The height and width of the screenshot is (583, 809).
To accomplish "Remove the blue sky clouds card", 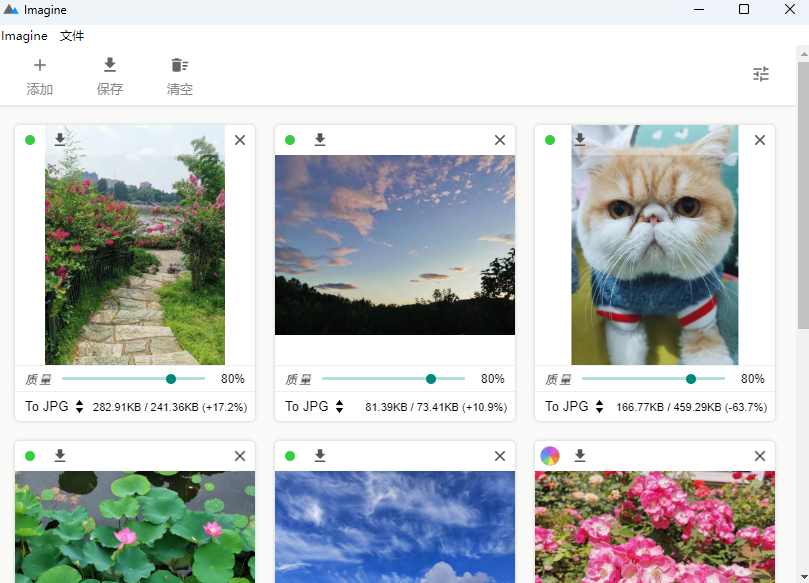I will [x=500, y=456].
